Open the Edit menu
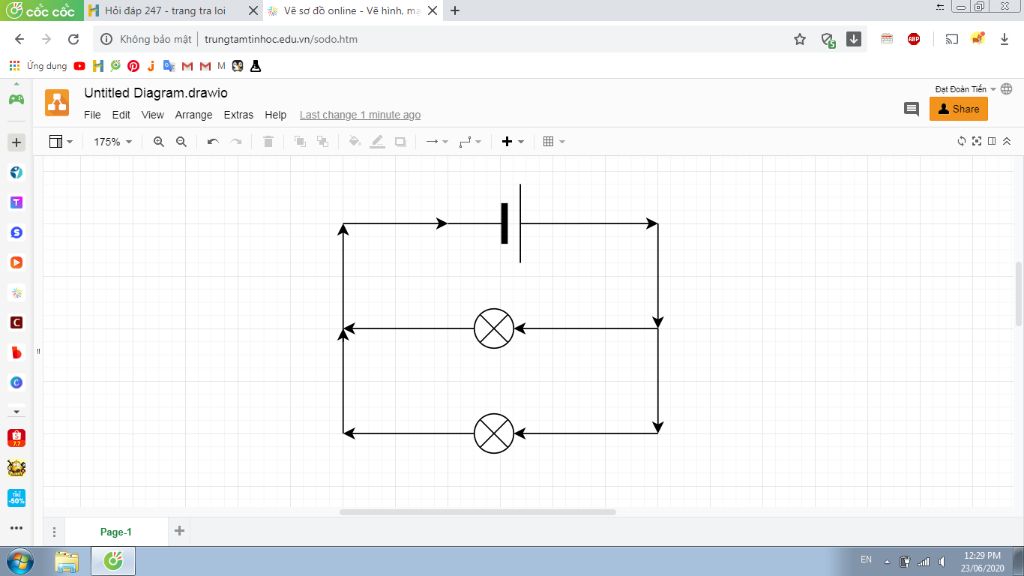Image resolution: width=1024 pixels, height=576 pixels. point(121,115)
